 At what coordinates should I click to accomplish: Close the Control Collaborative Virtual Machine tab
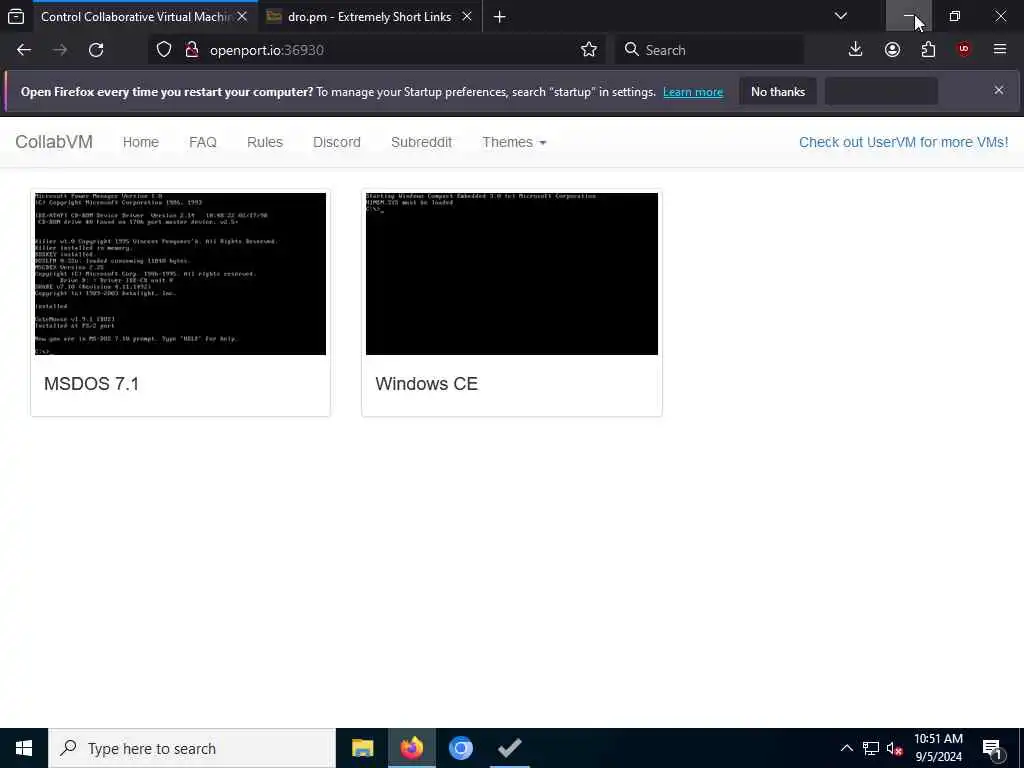pyautogui.click(x=242, y=16)
